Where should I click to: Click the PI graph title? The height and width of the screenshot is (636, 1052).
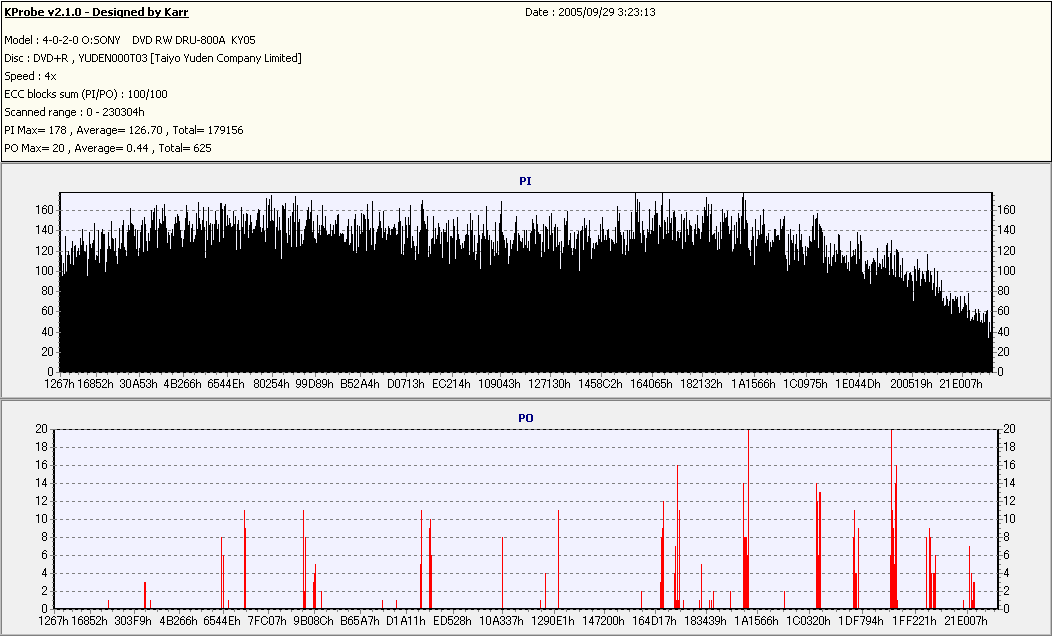525,181
